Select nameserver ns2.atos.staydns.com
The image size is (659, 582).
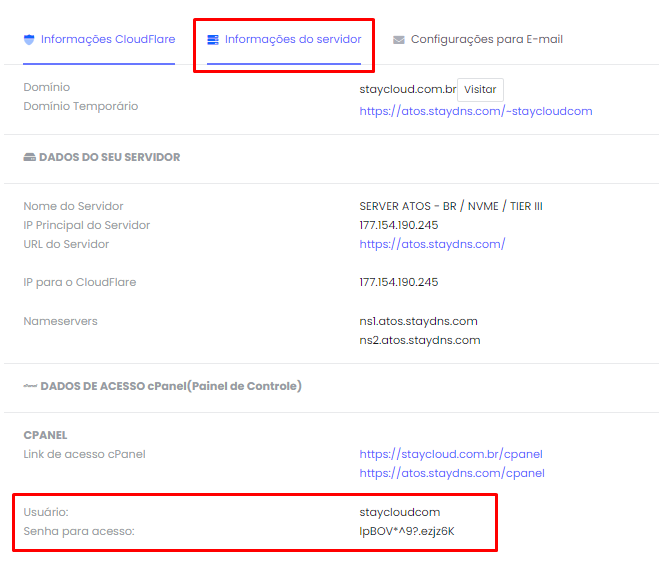point(419,340)
